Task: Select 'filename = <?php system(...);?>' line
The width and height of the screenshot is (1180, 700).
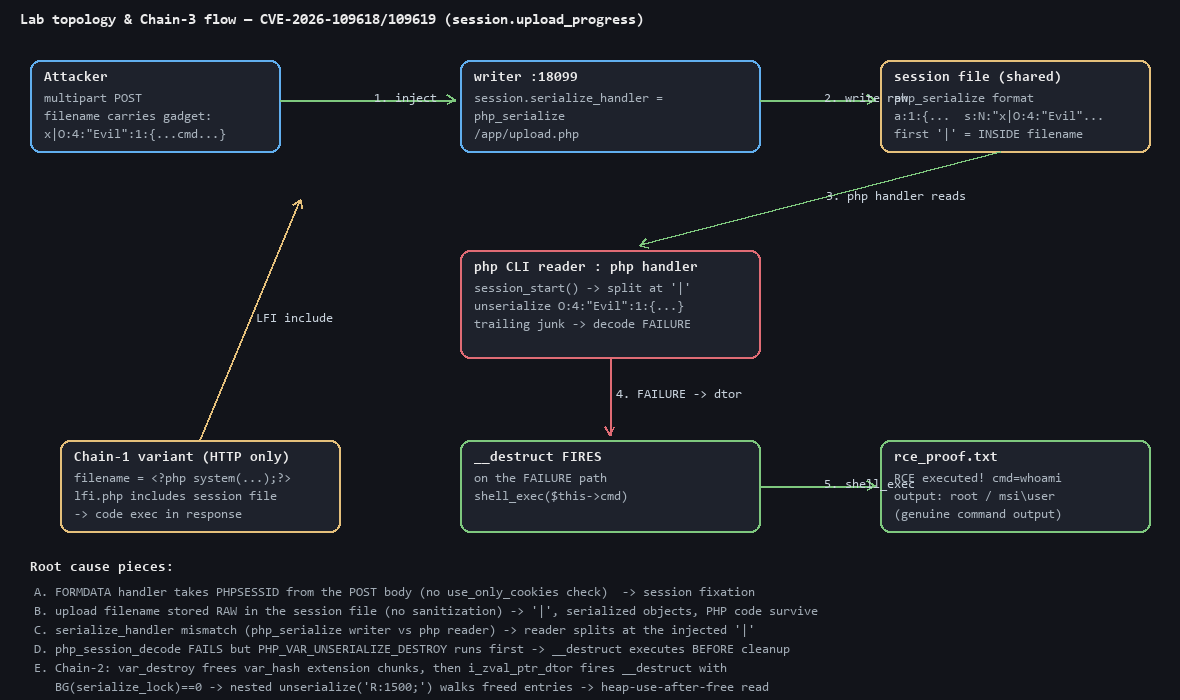Action: [x=182, y=478]
